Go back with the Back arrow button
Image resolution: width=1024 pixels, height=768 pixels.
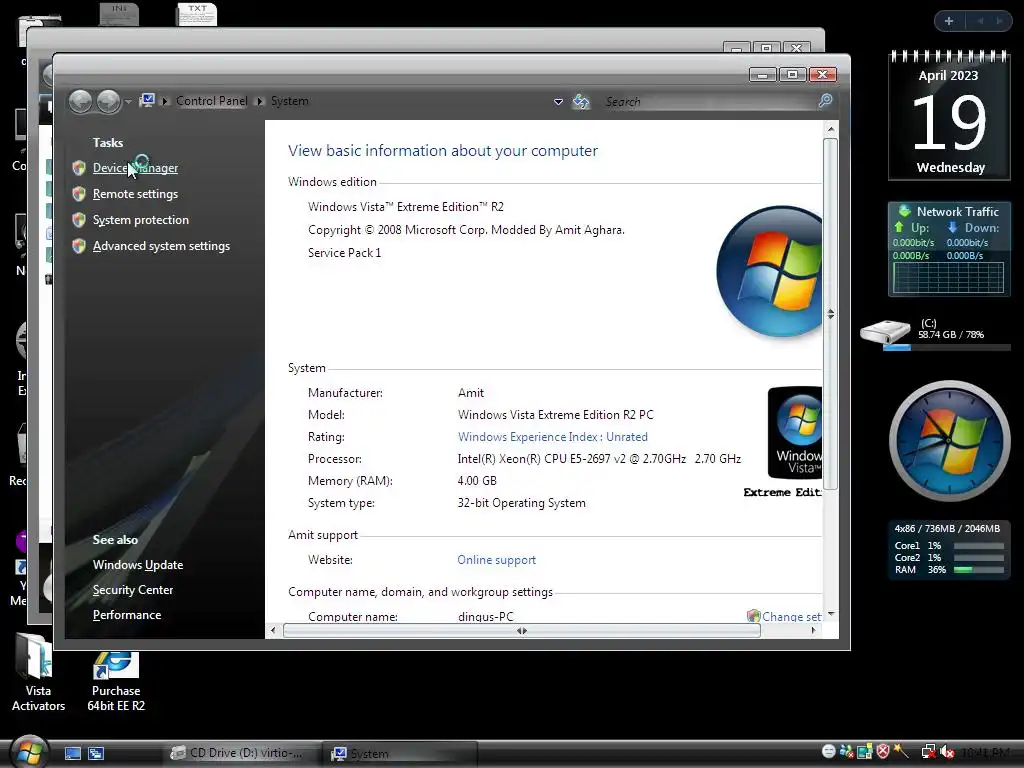(81, 101)
